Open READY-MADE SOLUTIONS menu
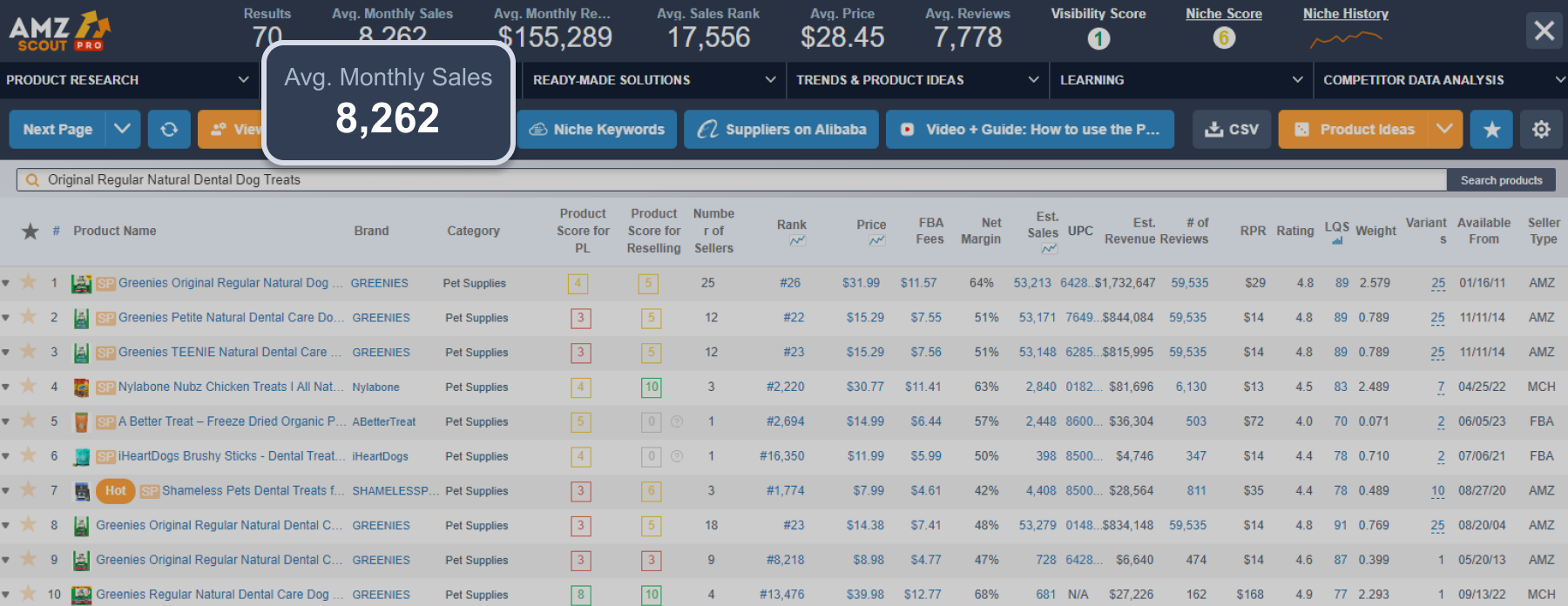This screenshot has width=1568, height=606. [653, 80]
